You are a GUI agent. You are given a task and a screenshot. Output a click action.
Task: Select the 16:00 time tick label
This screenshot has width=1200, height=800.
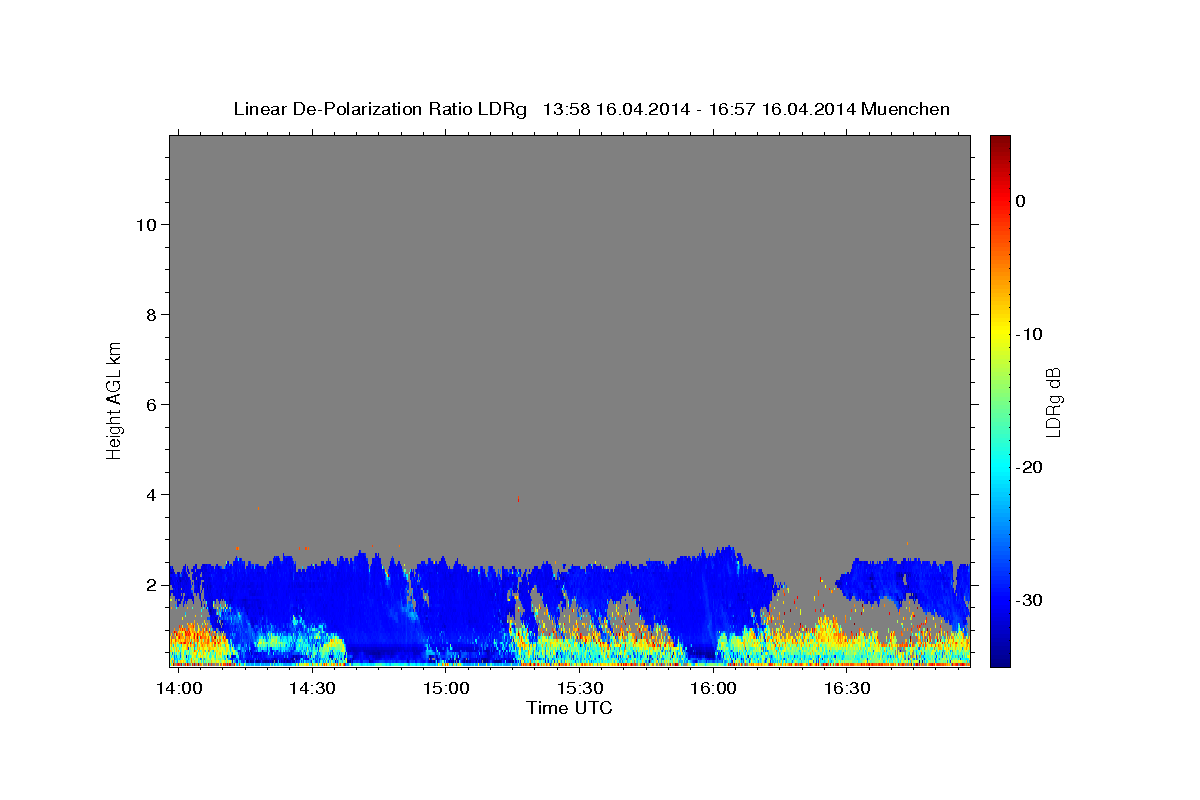click(x=713, y=688)
